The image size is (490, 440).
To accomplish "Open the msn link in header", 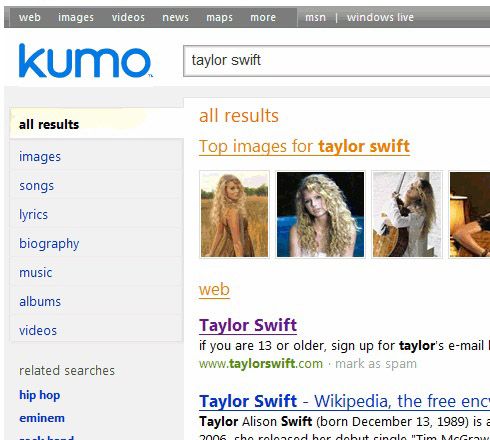I will (x=315, y=17).
